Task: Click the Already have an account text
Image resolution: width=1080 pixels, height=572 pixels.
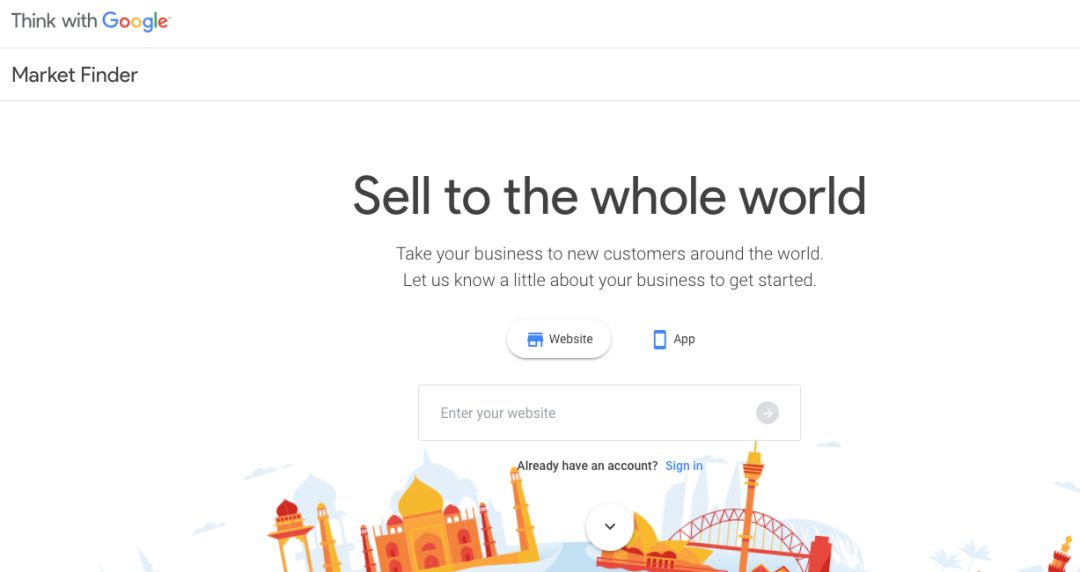Action: (587, 466)
